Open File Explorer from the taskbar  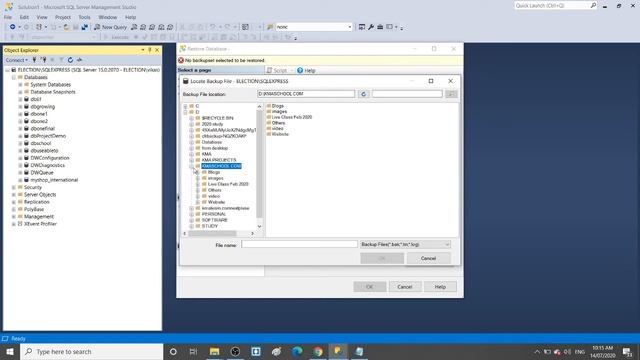coord(214,351)
